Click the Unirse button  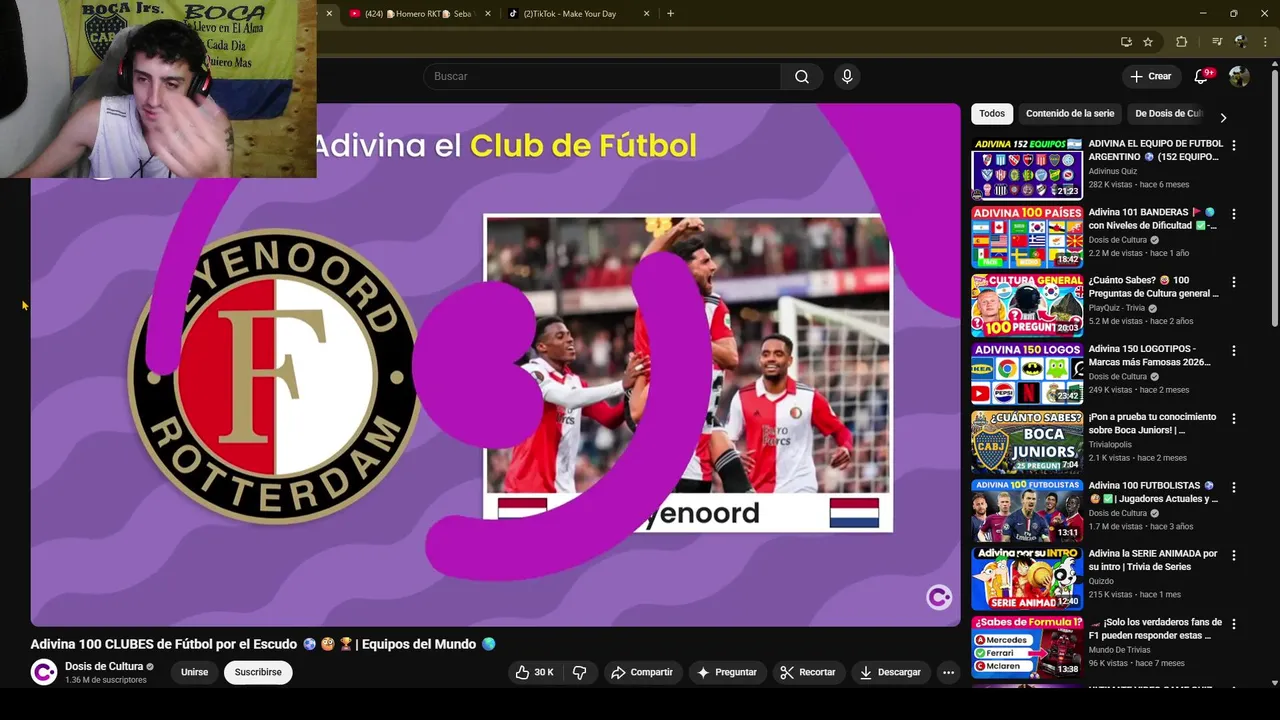pyautogui.click(x=195, y=672)
